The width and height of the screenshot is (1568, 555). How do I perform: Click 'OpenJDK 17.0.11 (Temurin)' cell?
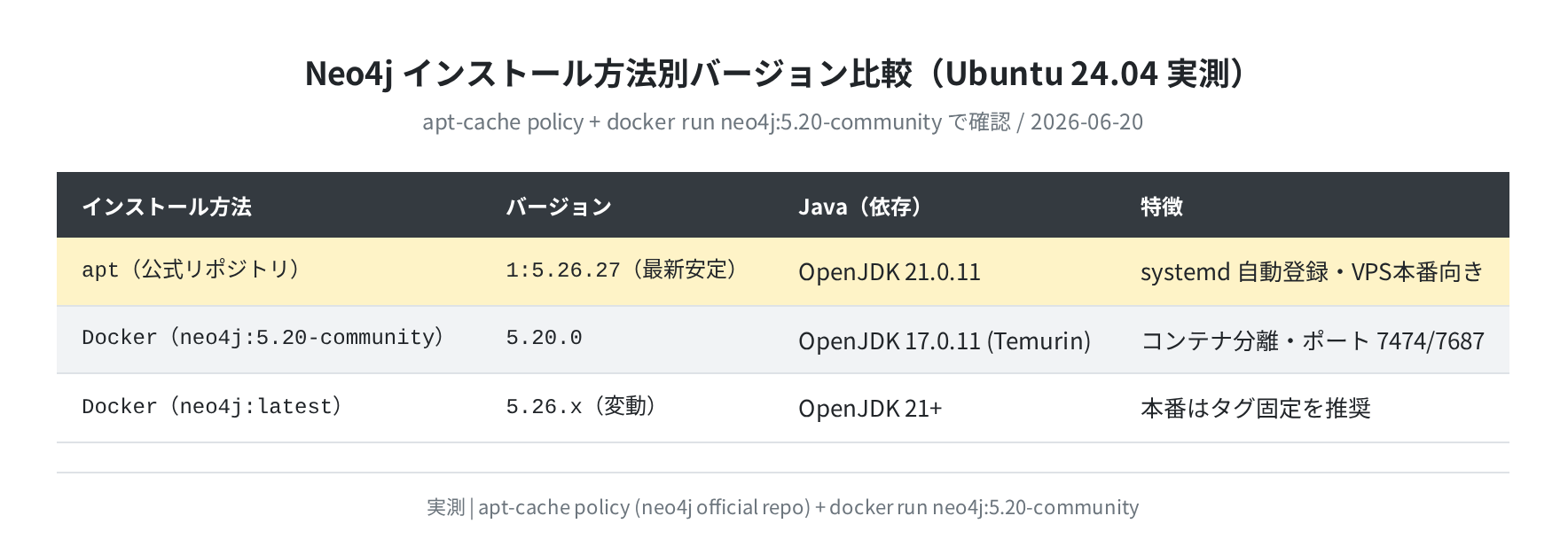pyautogui.click(x=945, y=340)
